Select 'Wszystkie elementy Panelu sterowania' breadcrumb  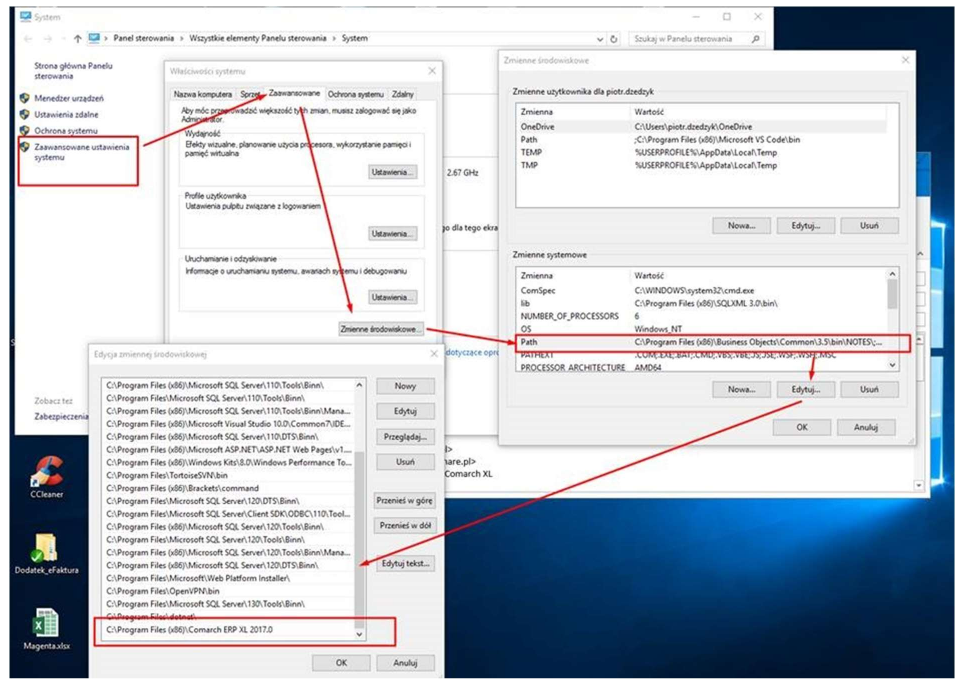coord(258,39)
